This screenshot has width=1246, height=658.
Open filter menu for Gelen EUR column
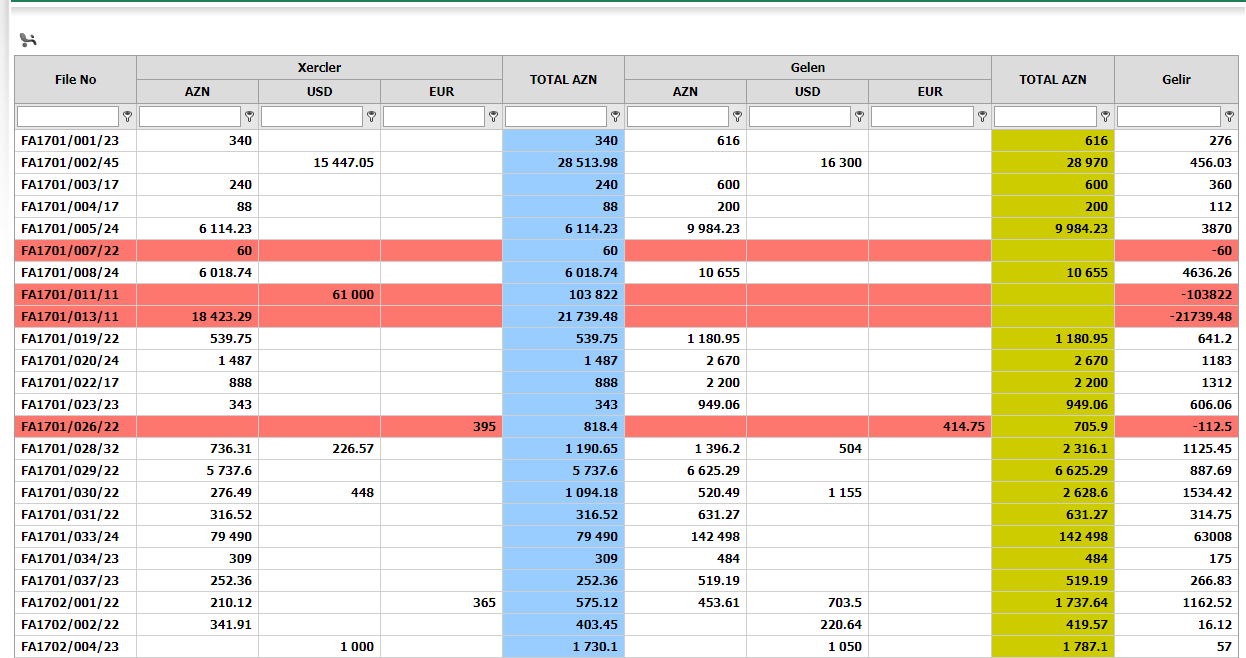982,117
